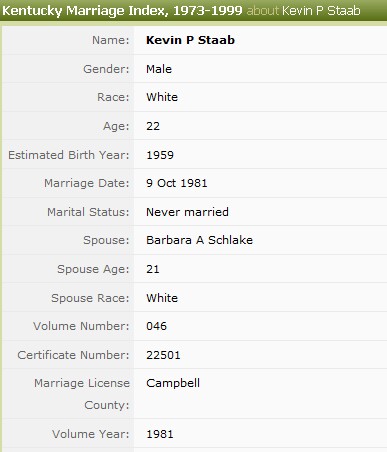
Task: Open spouse Barbara A Schlake
Action: [199, 240]
